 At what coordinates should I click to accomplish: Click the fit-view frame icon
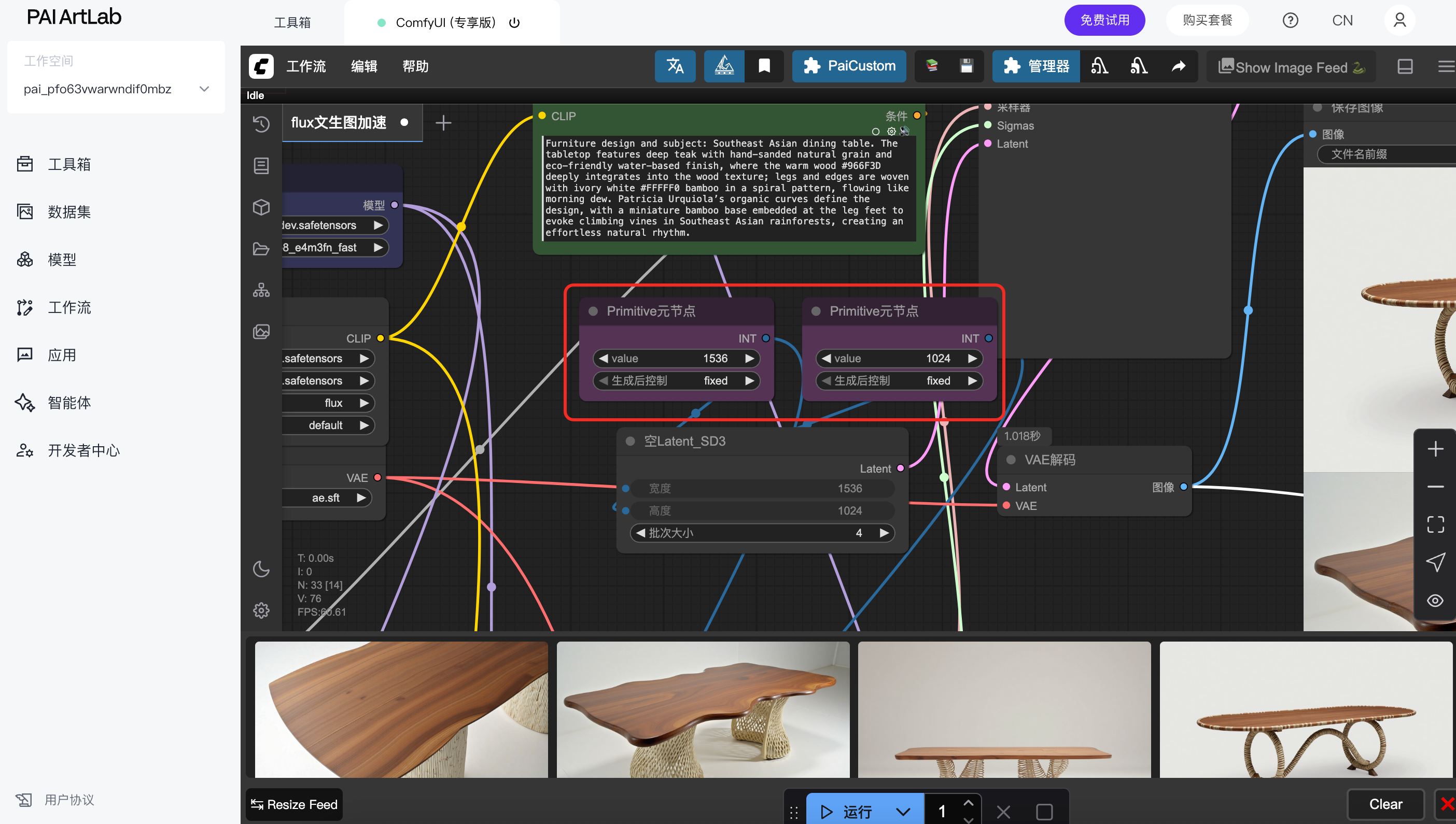pyautogui.click(x=1435, y=524)
